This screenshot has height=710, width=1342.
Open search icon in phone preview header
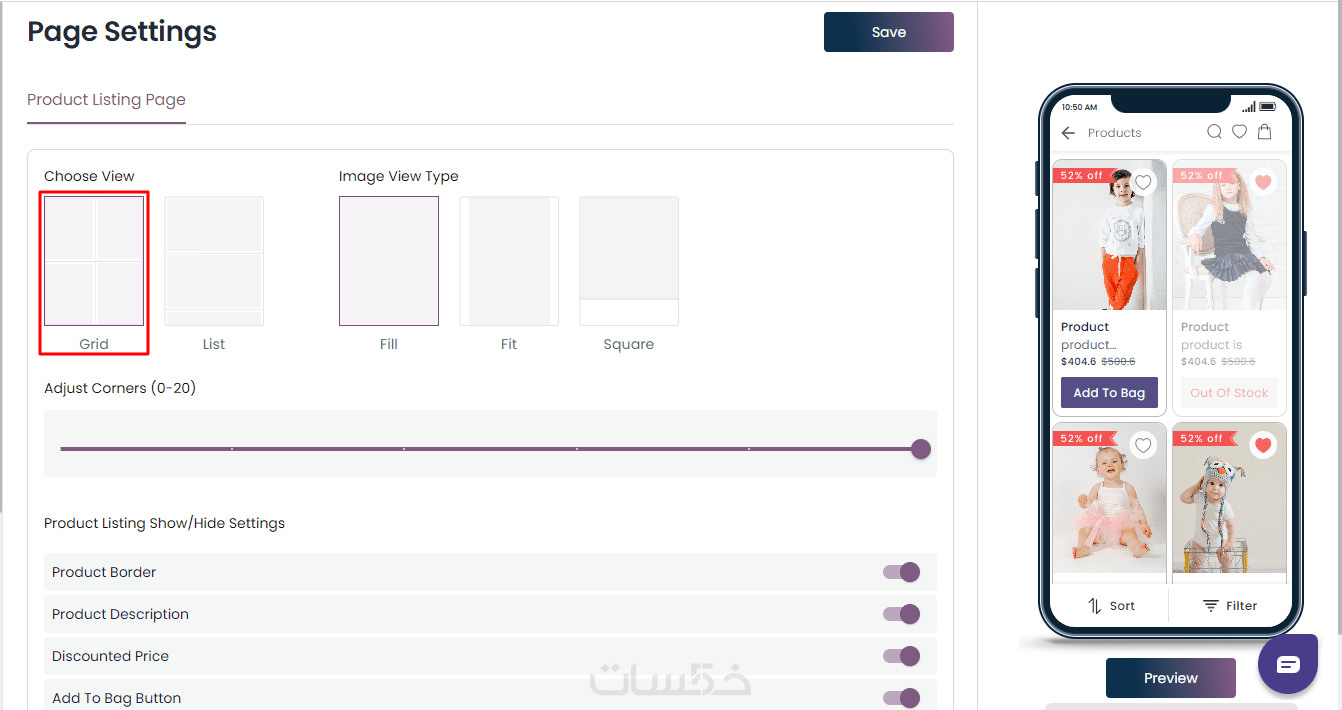1214,132
